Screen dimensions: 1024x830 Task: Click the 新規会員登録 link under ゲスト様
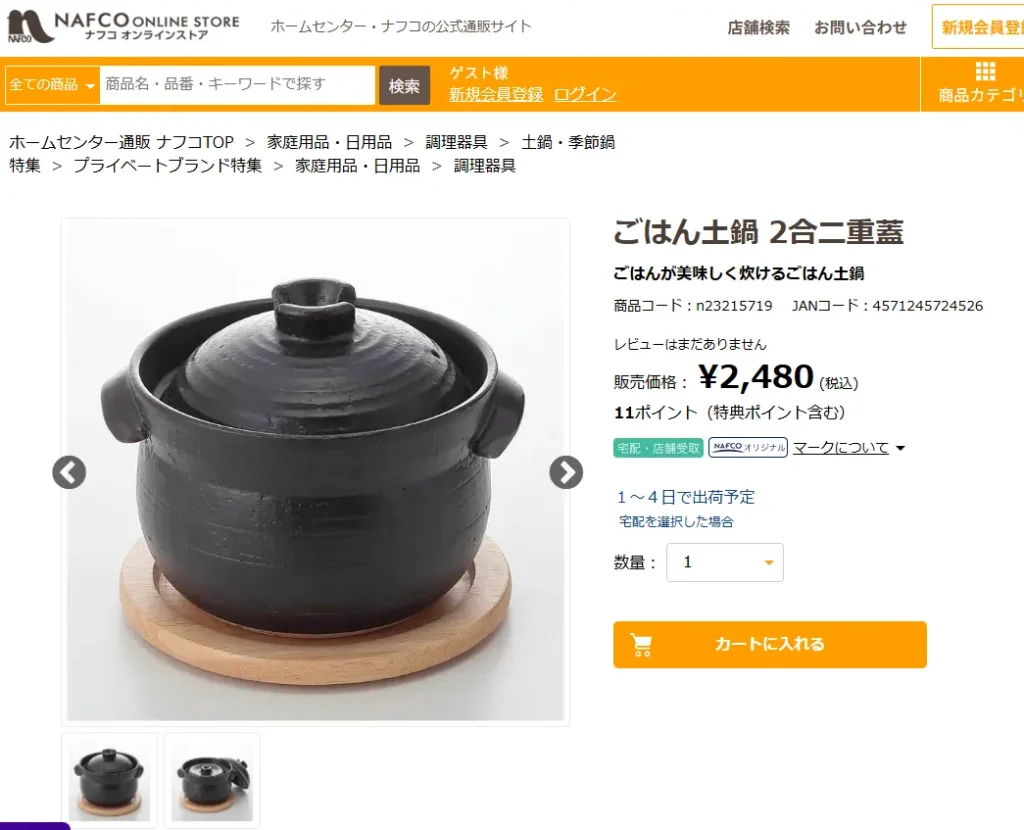(496, 95)
